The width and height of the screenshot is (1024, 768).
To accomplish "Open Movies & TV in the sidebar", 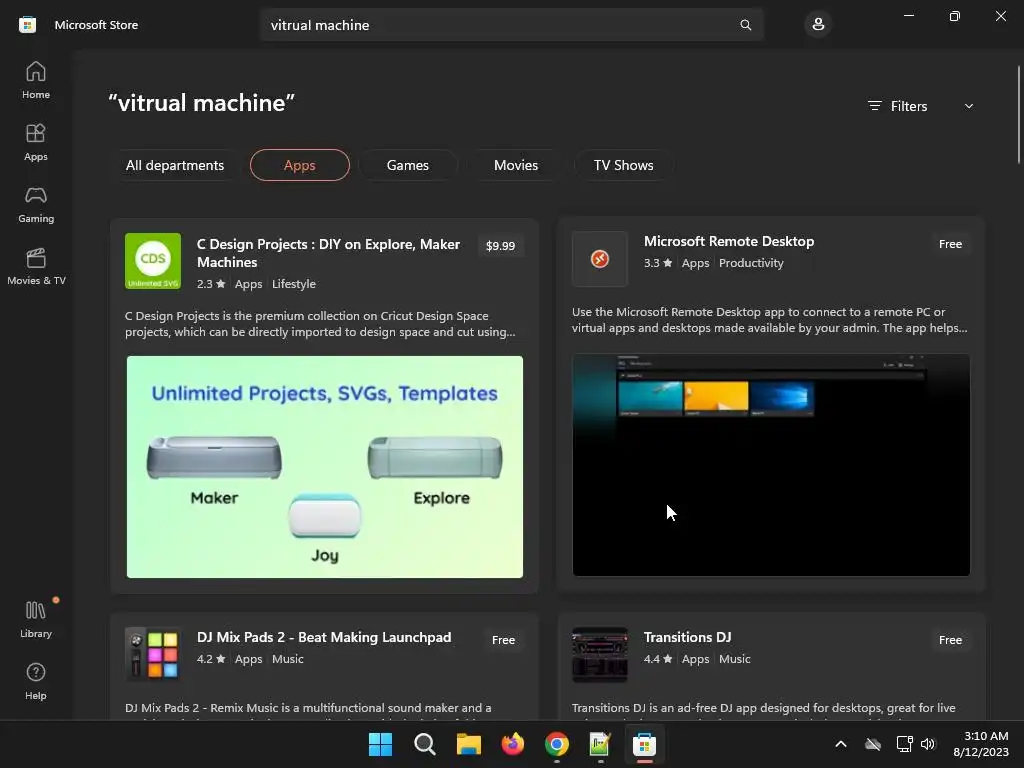I will (36, 267).
